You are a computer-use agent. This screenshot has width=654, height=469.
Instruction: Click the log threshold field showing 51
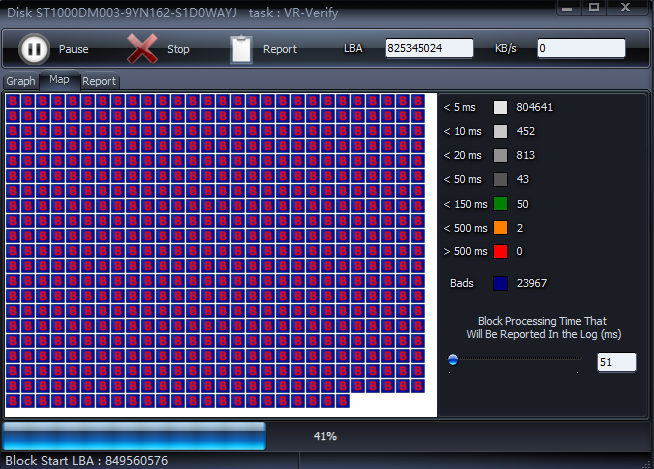(x=616, y=362)
